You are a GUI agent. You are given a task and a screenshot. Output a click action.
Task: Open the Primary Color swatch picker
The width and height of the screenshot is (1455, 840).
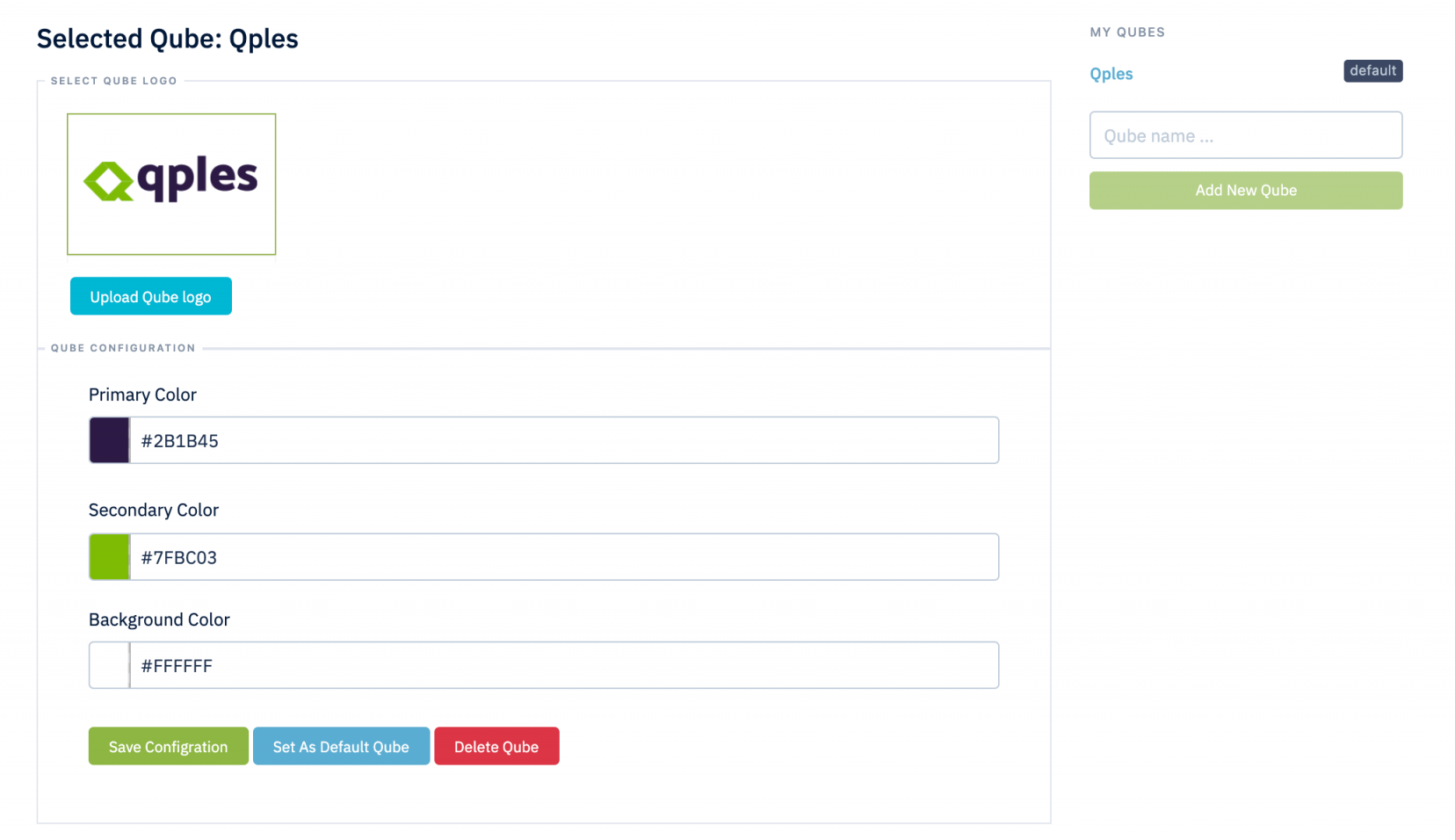(x=109, y=440)
